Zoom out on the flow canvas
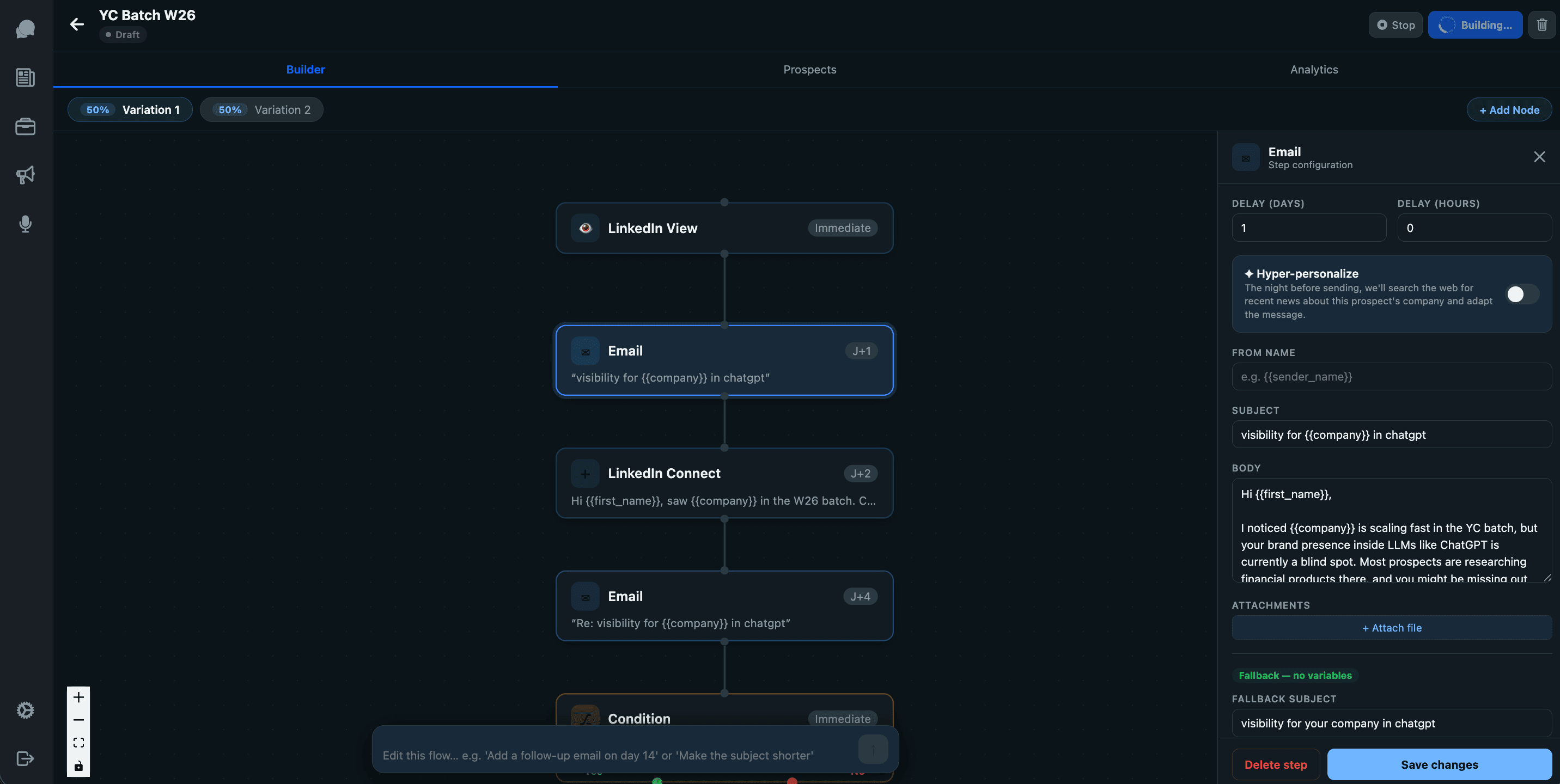This screenshot has width=1560, height=784. tap(78, 720)
